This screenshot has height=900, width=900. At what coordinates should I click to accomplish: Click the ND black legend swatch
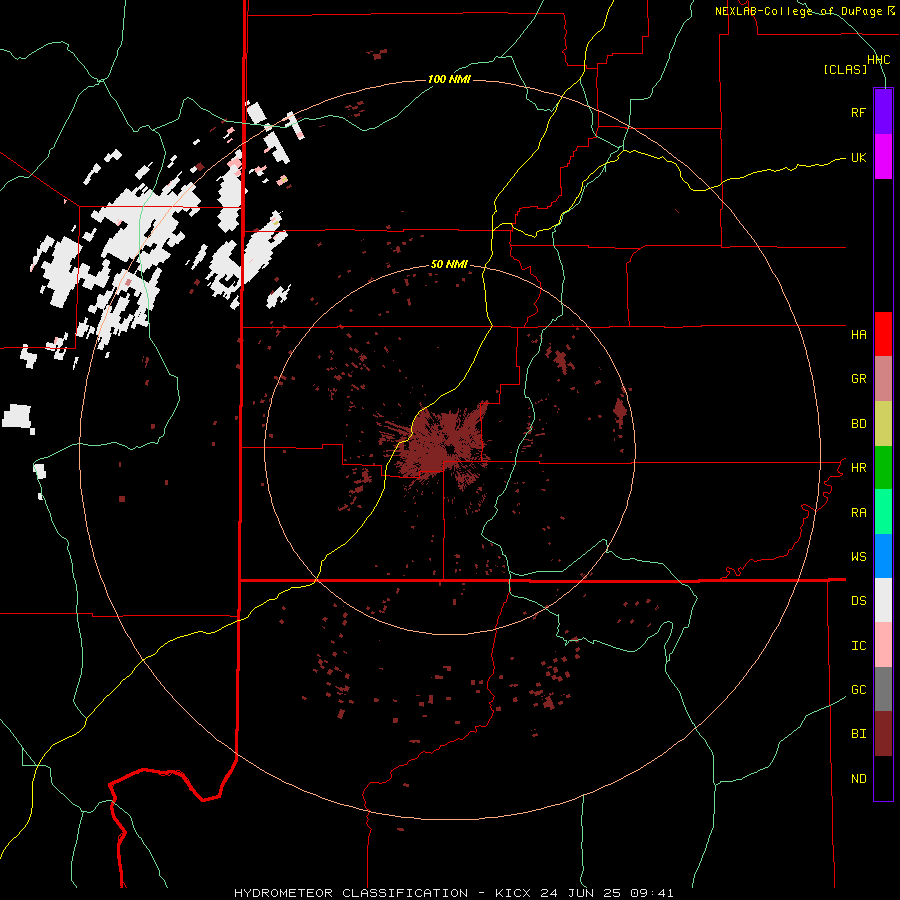[x=883, y=778]
